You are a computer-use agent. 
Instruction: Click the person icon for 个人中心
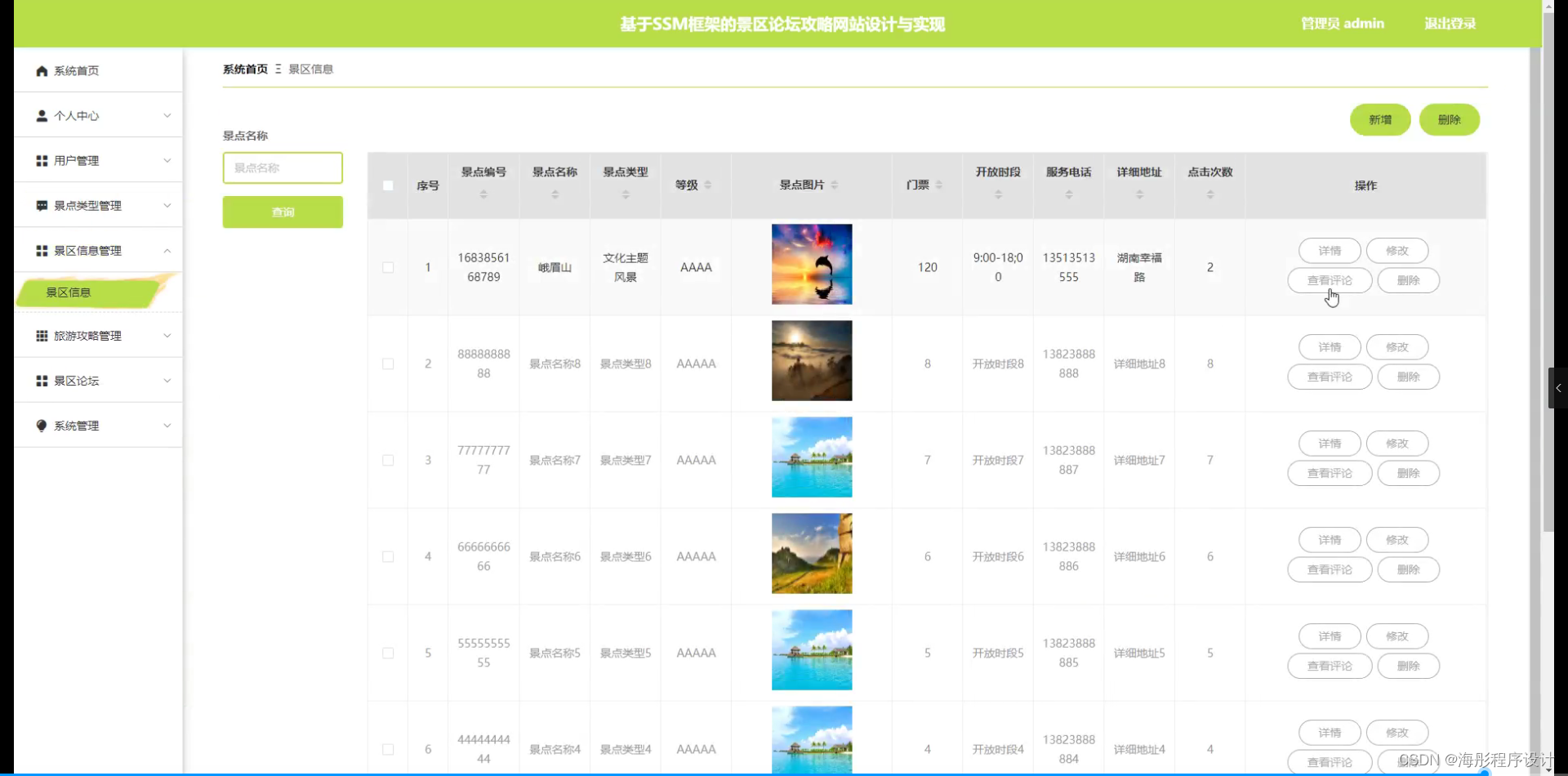42,116
